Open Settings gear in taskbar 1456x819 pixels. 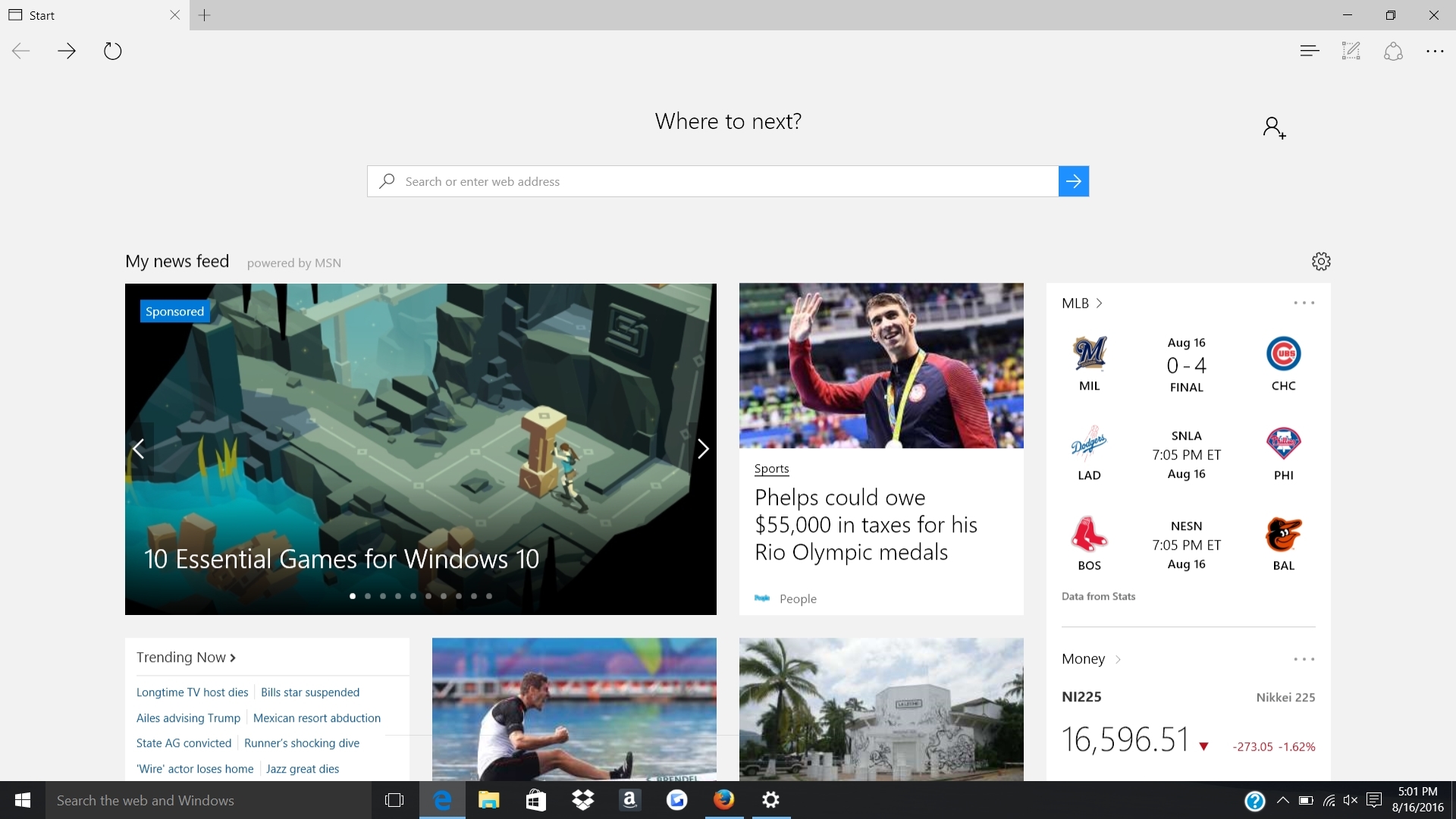point(771,800)
